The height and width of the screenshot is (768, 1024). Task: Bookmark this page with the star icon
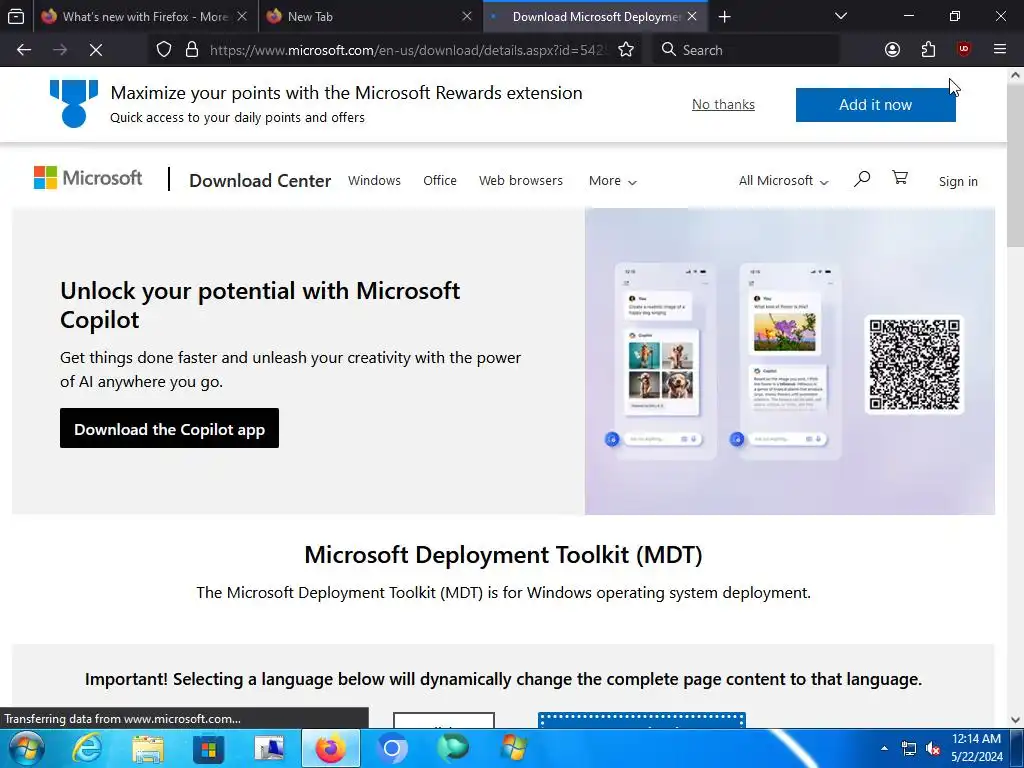click(626, 50)
